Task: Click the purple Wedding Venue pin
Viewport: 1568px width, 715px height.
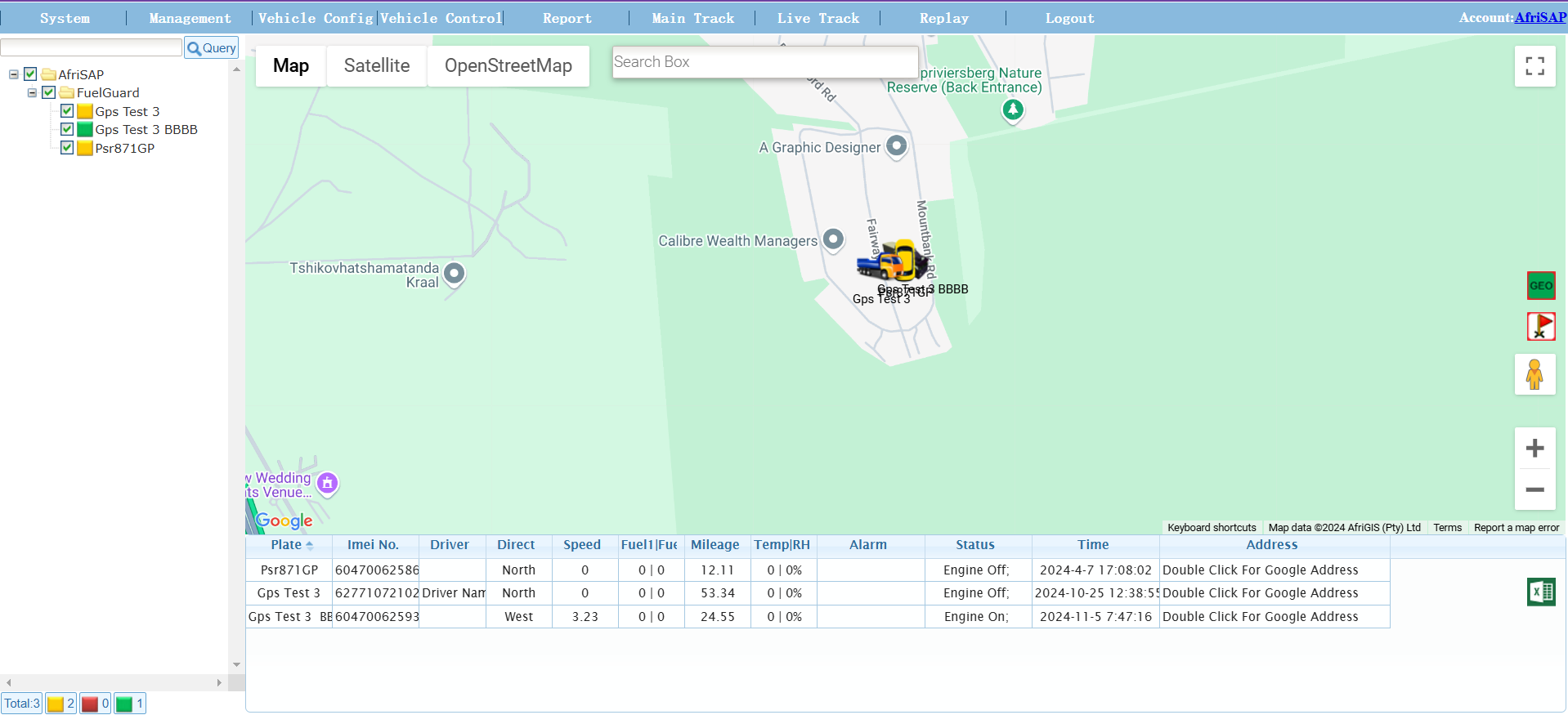Action: click(327, 484)
